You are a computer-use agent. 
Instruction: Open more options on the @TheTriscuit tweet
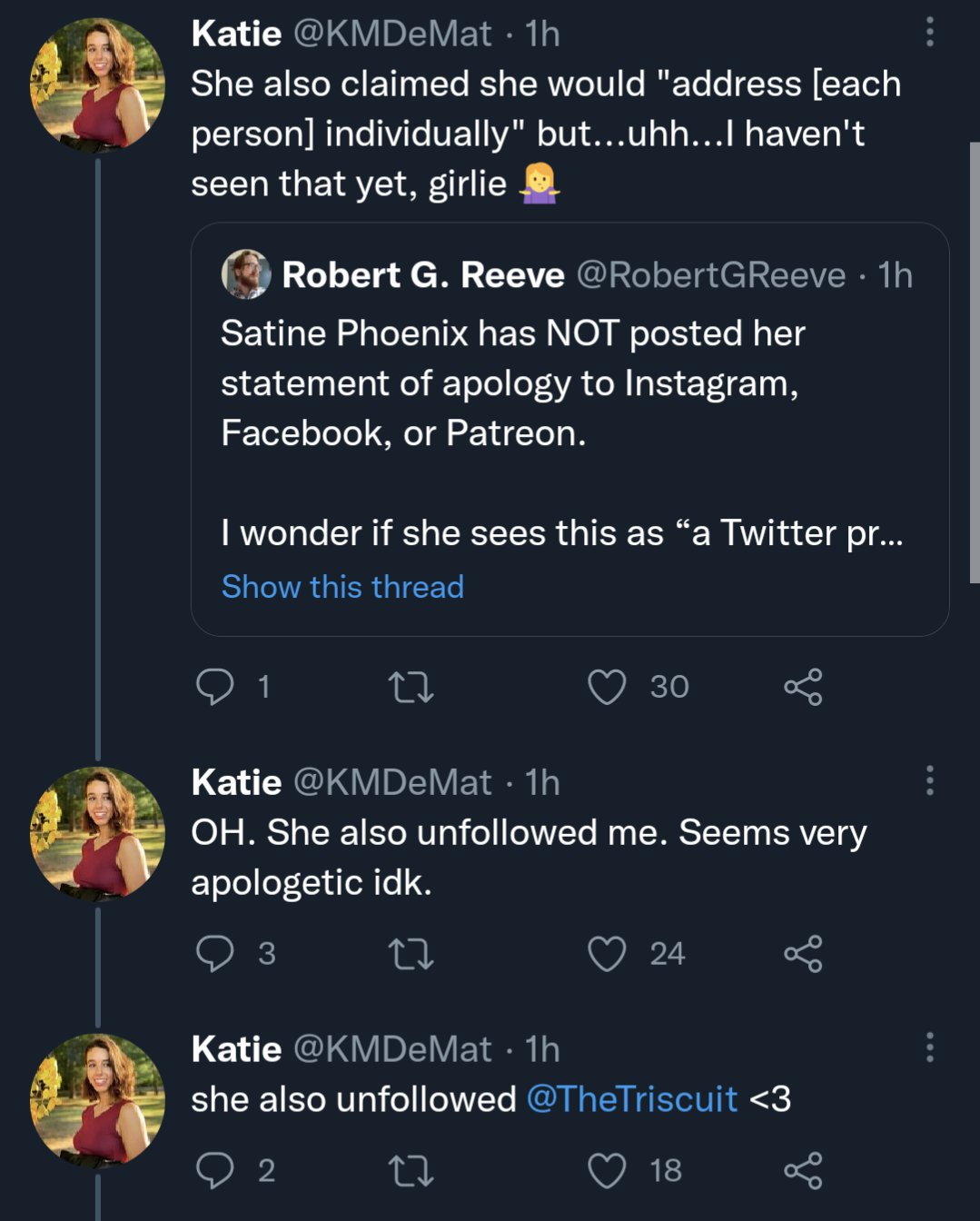coord(929,1047)
